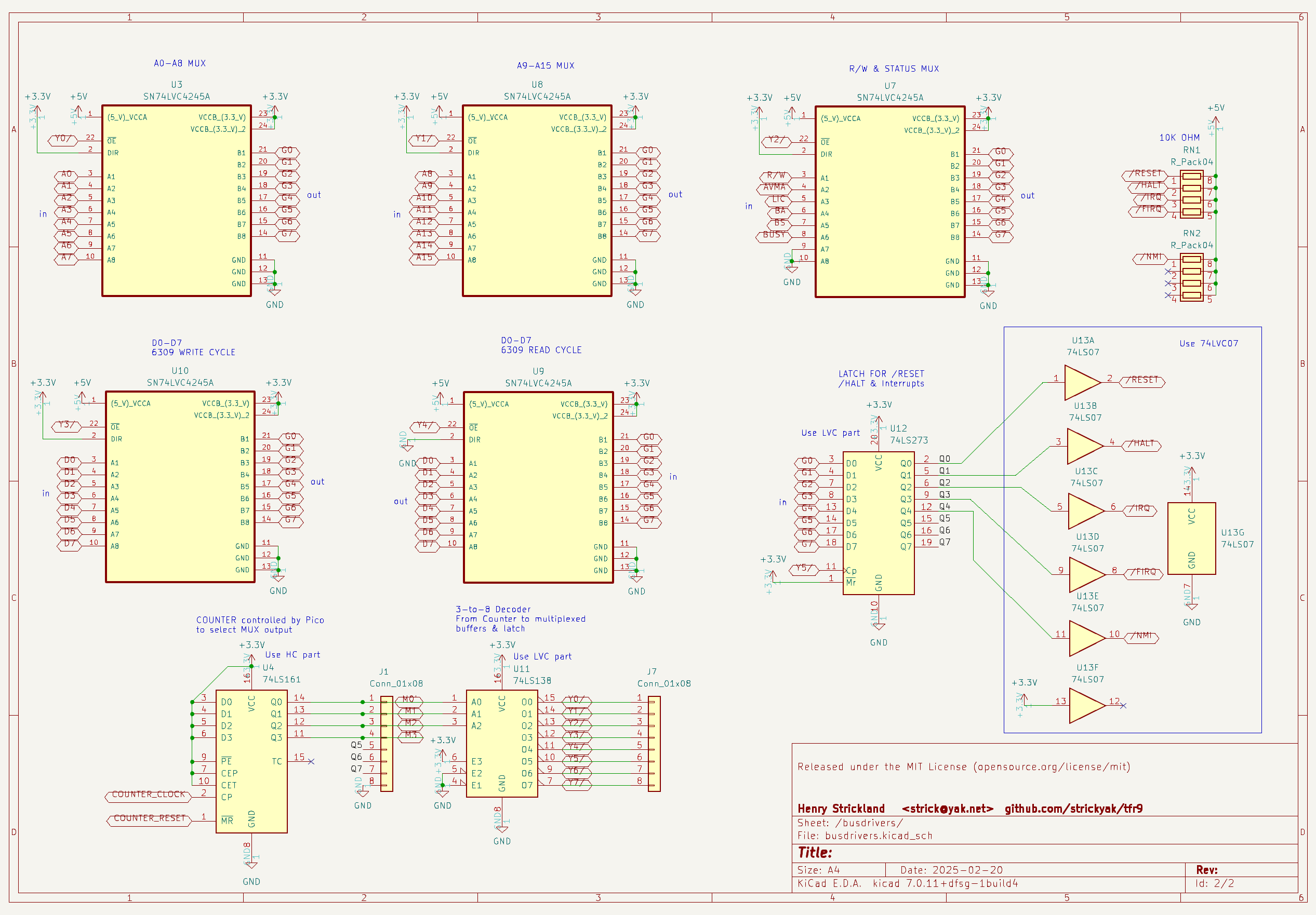Select the "Use 74LVC07" note

(x=1208, y=344)
